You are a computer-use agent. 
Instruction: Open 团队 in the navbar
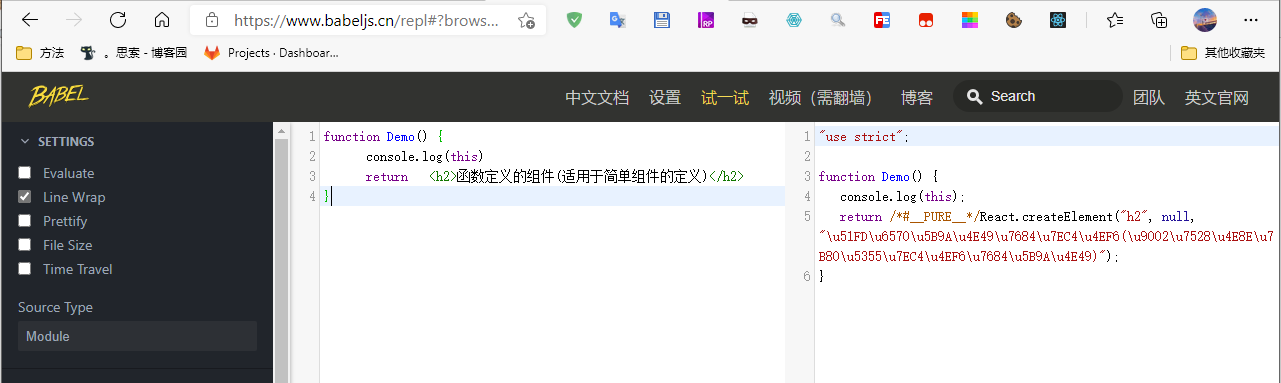point(1149,97)
